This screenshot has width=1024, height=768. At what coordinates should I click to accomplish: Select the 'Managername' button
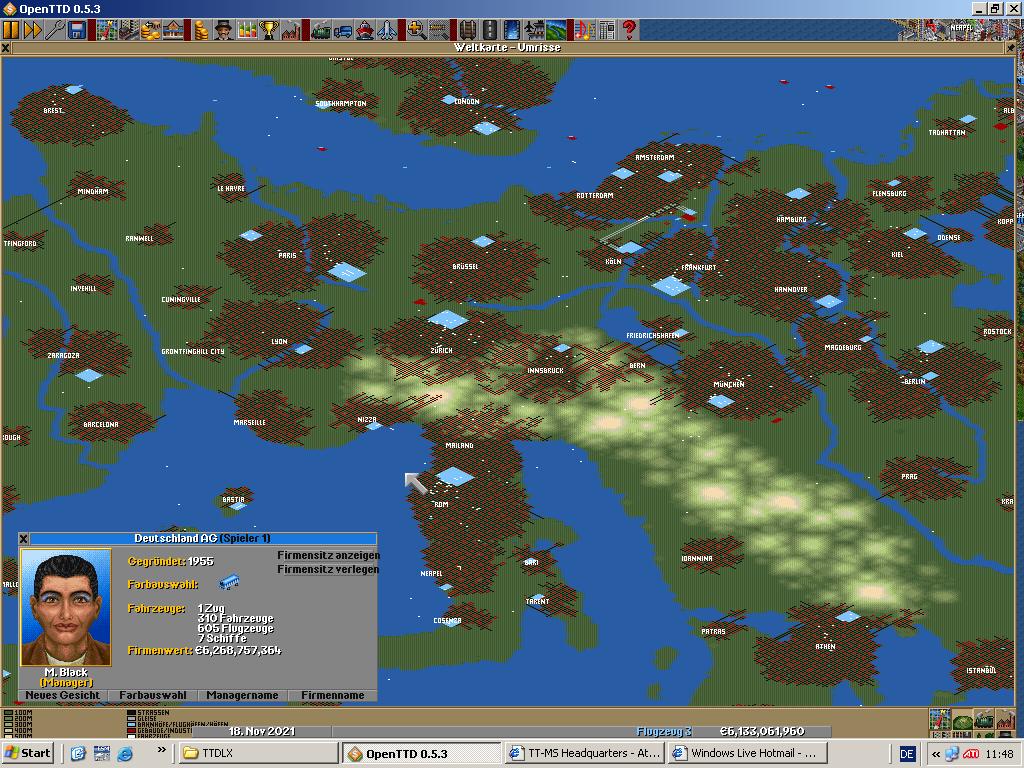242,695
